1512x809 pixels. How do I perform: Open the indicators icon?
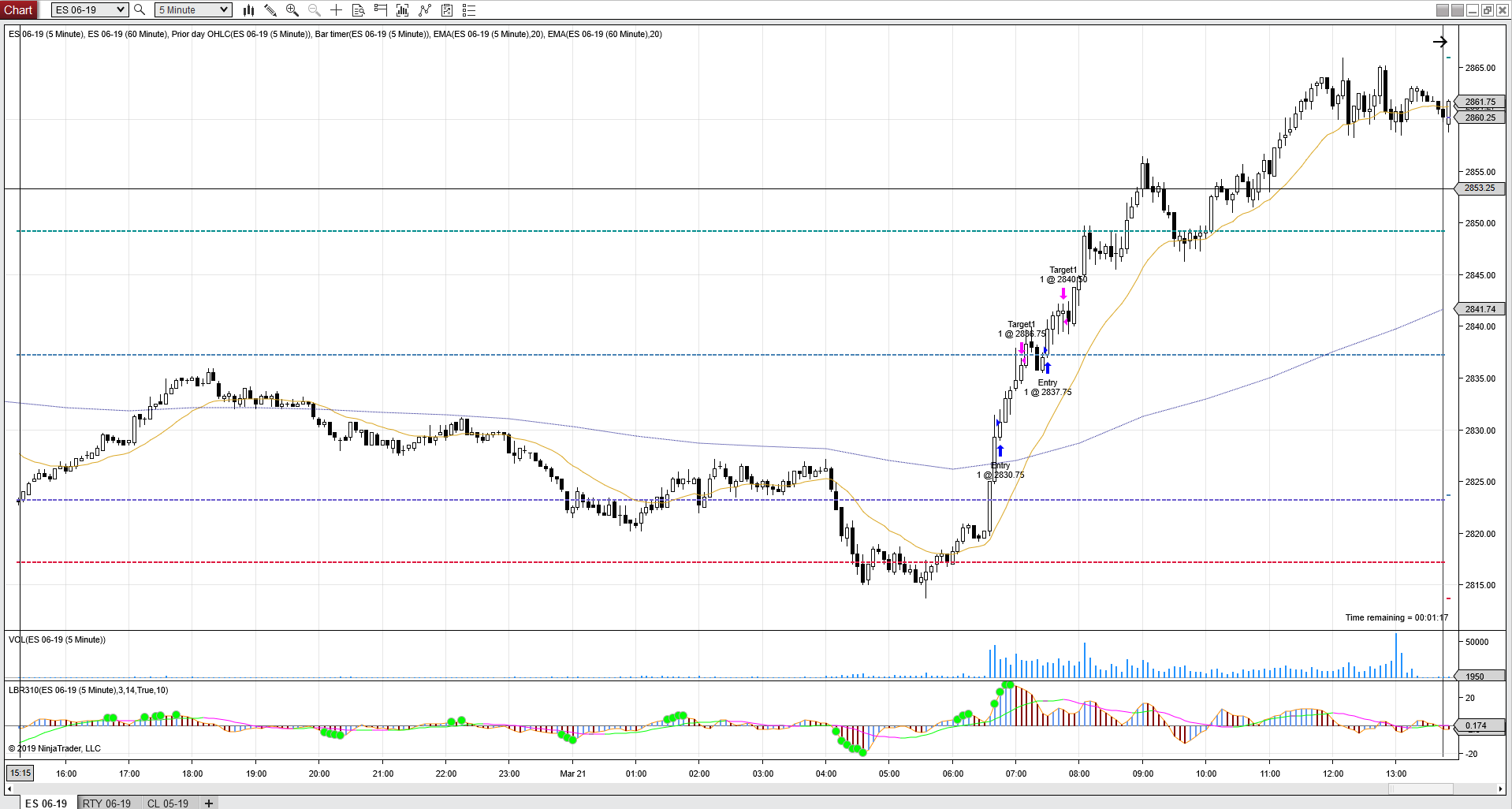click(x=425, y=9)
